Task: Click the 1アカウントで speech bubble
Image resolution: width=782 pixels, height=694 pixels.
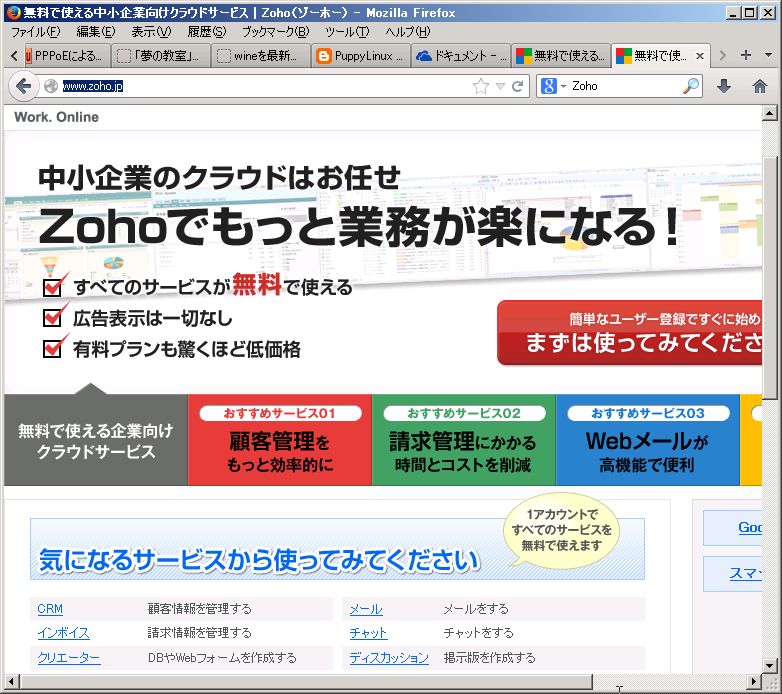Action: click(562, 530)
